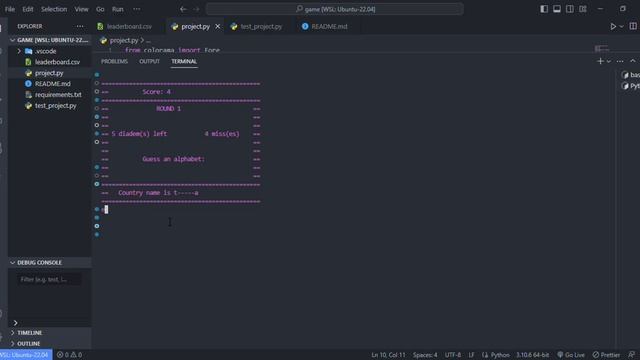Image resolution: width=640 pixels, height=360 pixels.
Task: Toggle the primary side bar layout icon
Action: point(544,9)
